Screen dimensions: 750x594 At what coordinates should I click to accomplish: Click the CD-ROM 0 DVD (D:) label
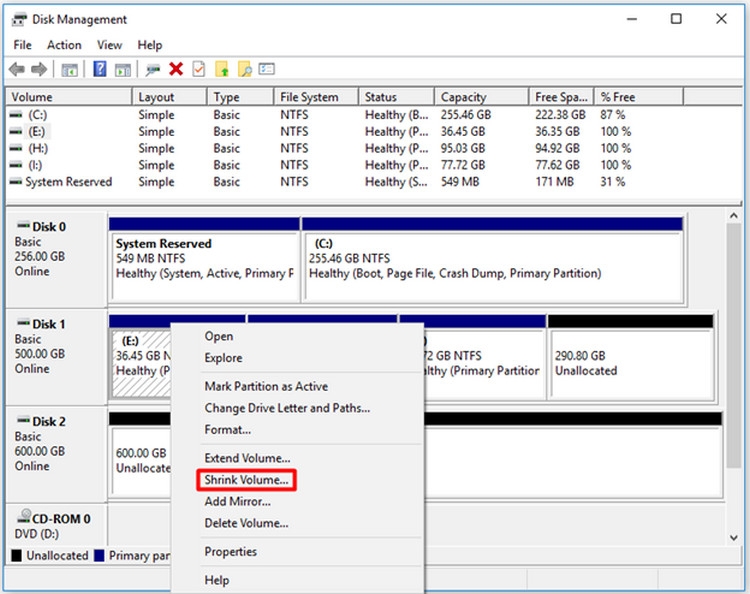coord(56,525)
